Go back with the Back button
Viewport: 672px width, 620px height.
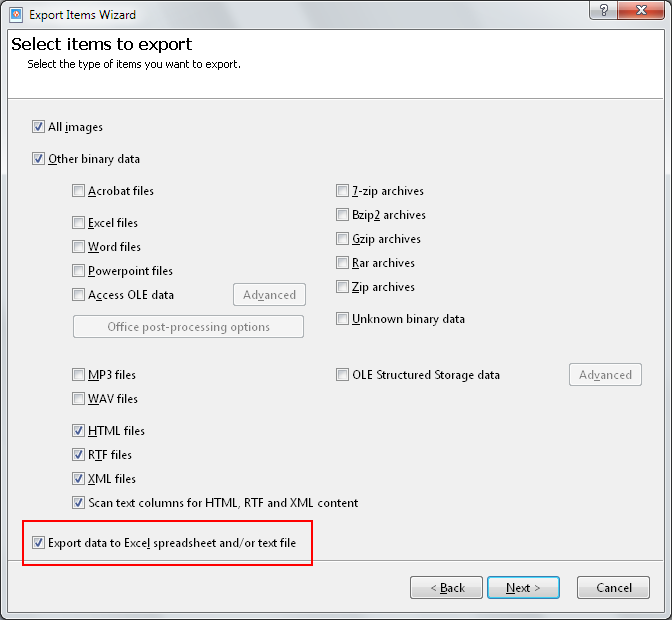pos(446,588)
